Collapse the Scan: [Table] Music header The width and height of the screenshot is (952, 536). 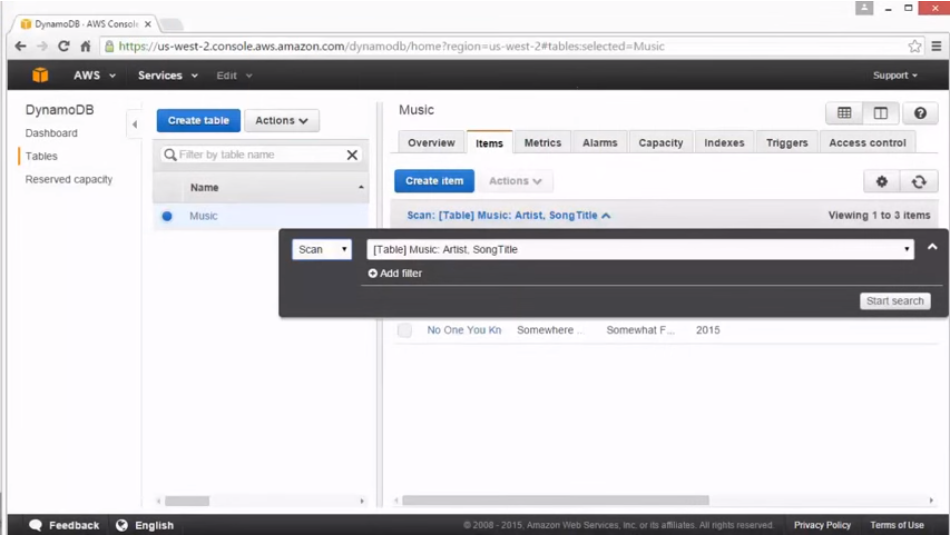(508, 215)
